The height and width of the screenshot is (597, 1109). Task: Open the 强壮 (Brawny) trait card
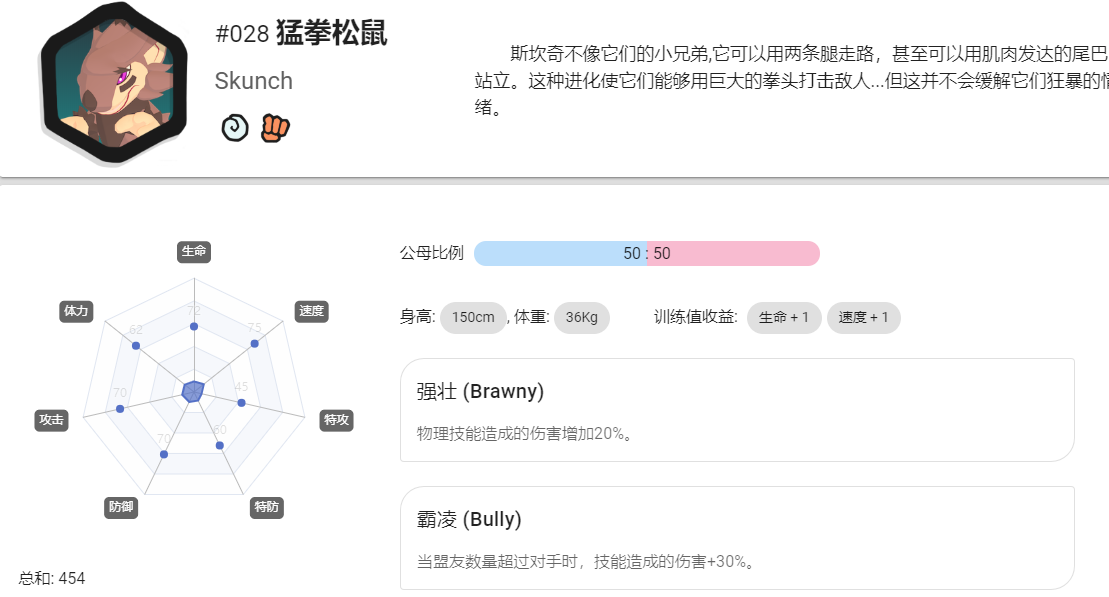pyautogui.click(x=737, y=410)
